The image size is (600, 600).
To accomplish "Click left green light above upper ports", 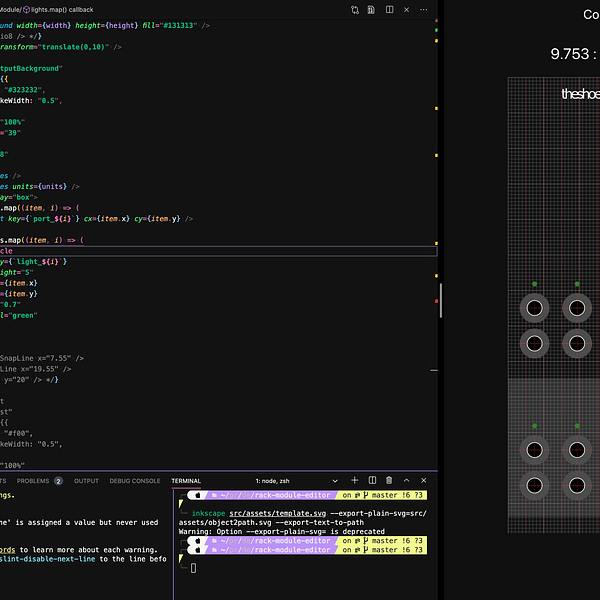I will click(x=534, y=284).
